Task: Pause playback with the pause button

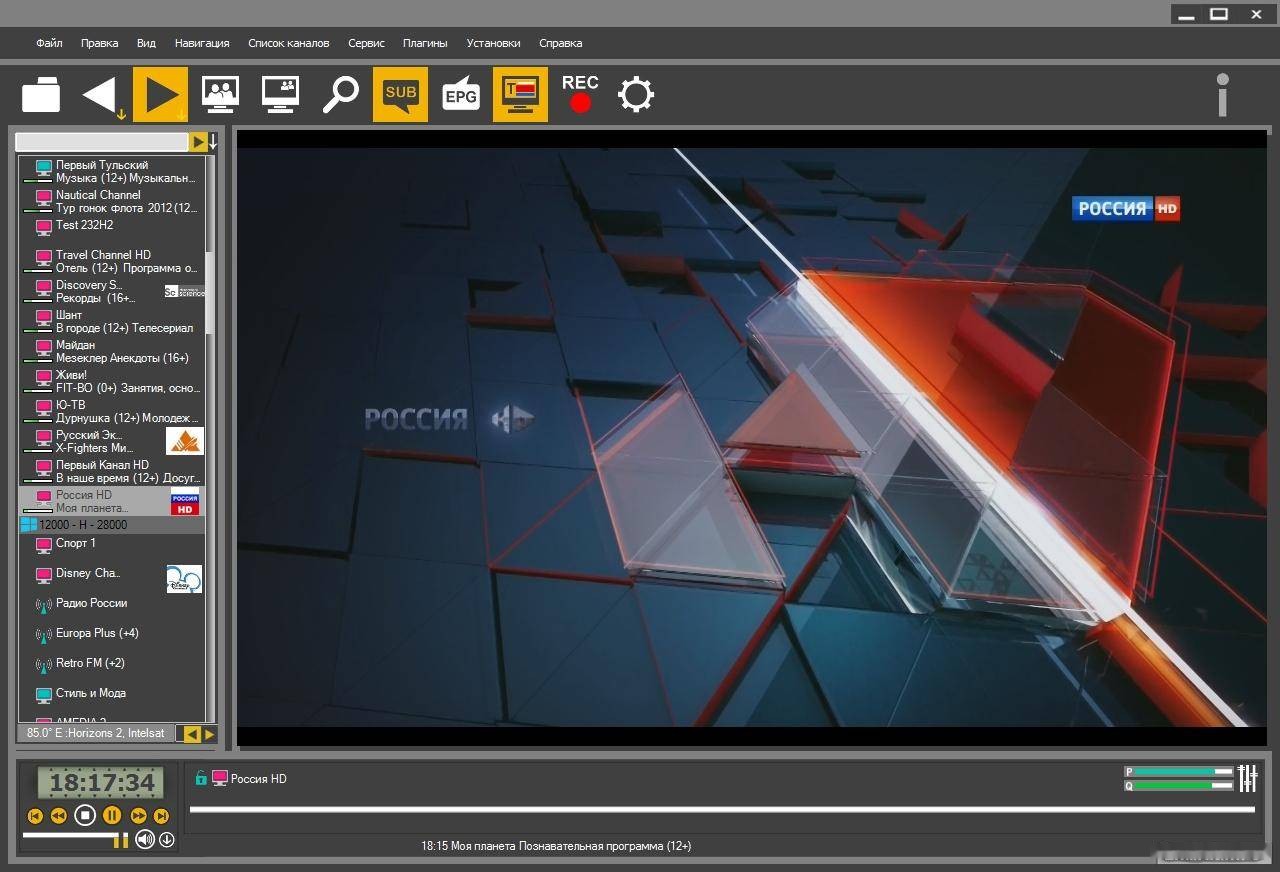Action: tap(112, 815)
